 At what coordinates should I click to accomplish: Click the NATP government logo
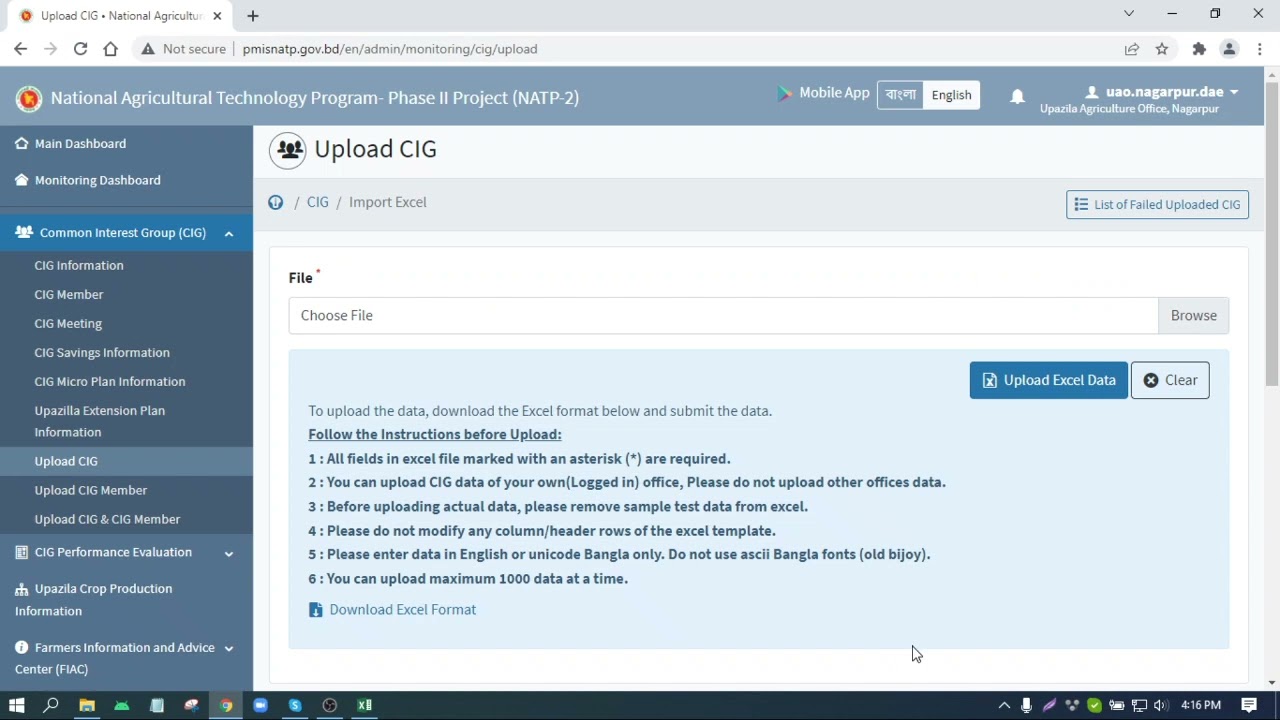tap(29, 98)
